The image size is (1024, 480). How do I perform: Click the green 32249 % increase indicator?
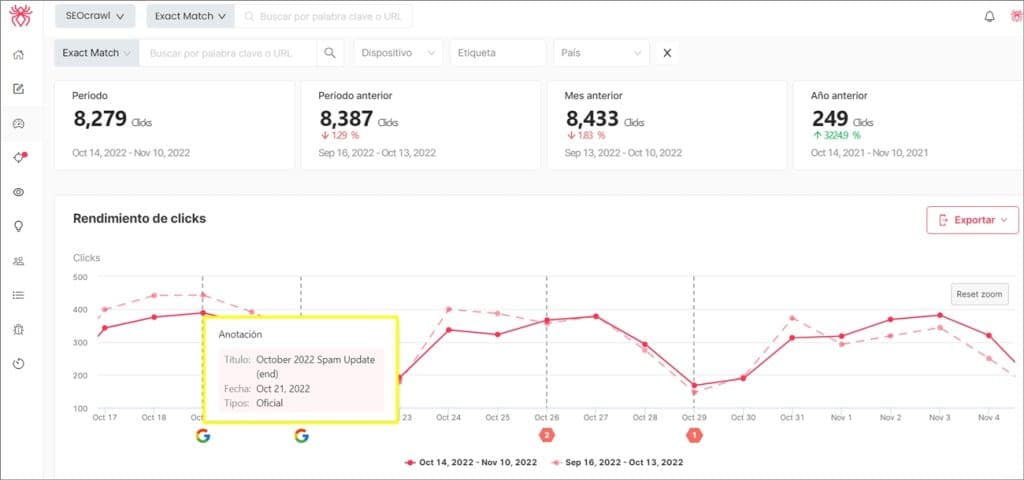(837, 135)
